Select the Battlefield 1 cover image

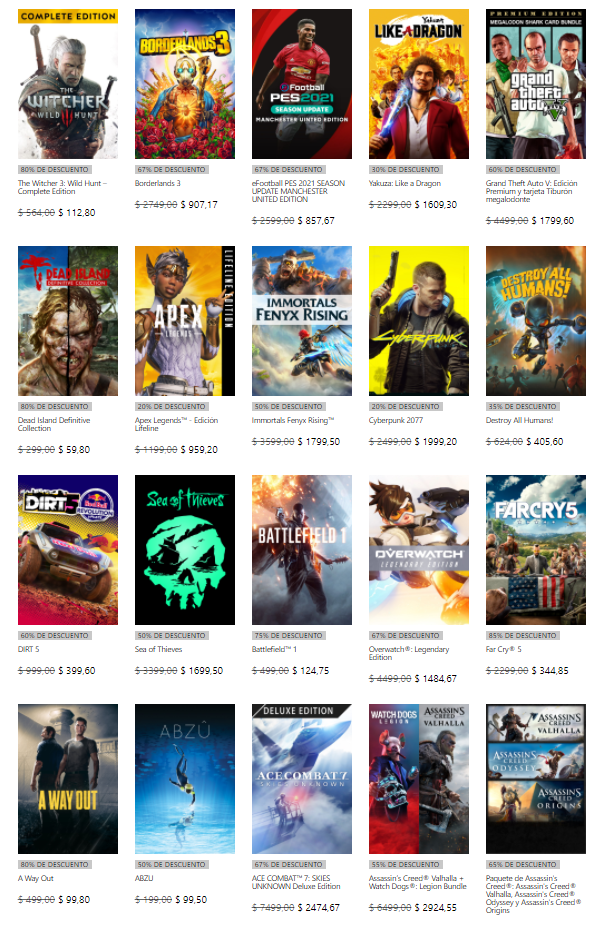pos(301,550)
